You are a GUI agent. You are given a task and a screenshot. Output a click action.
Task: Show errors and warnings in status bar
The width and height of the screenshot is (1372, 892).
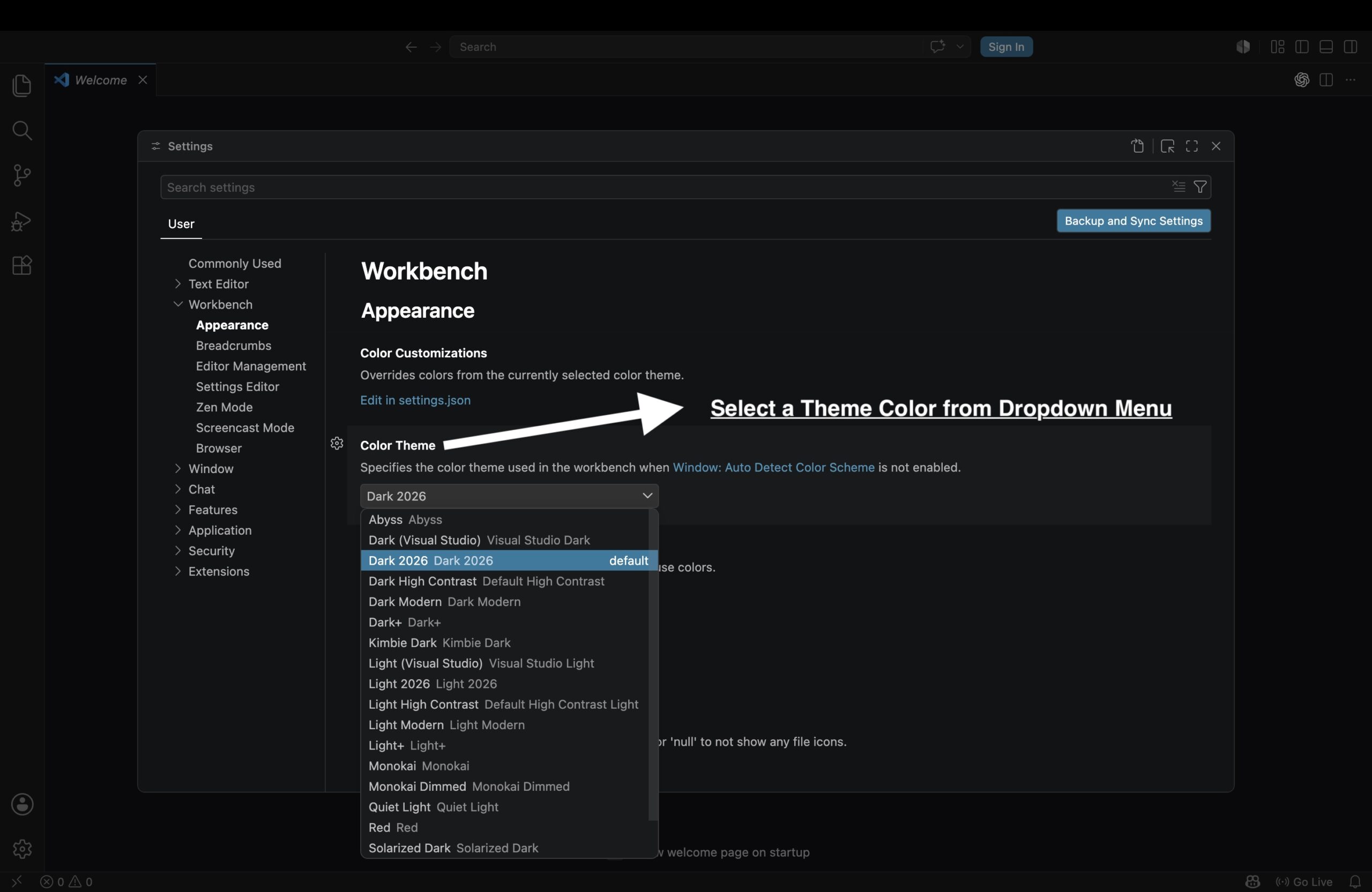66,882
